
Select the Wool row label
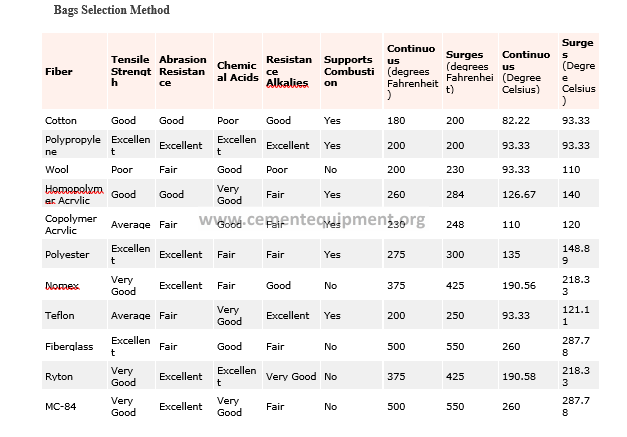[x=56, y=170]
